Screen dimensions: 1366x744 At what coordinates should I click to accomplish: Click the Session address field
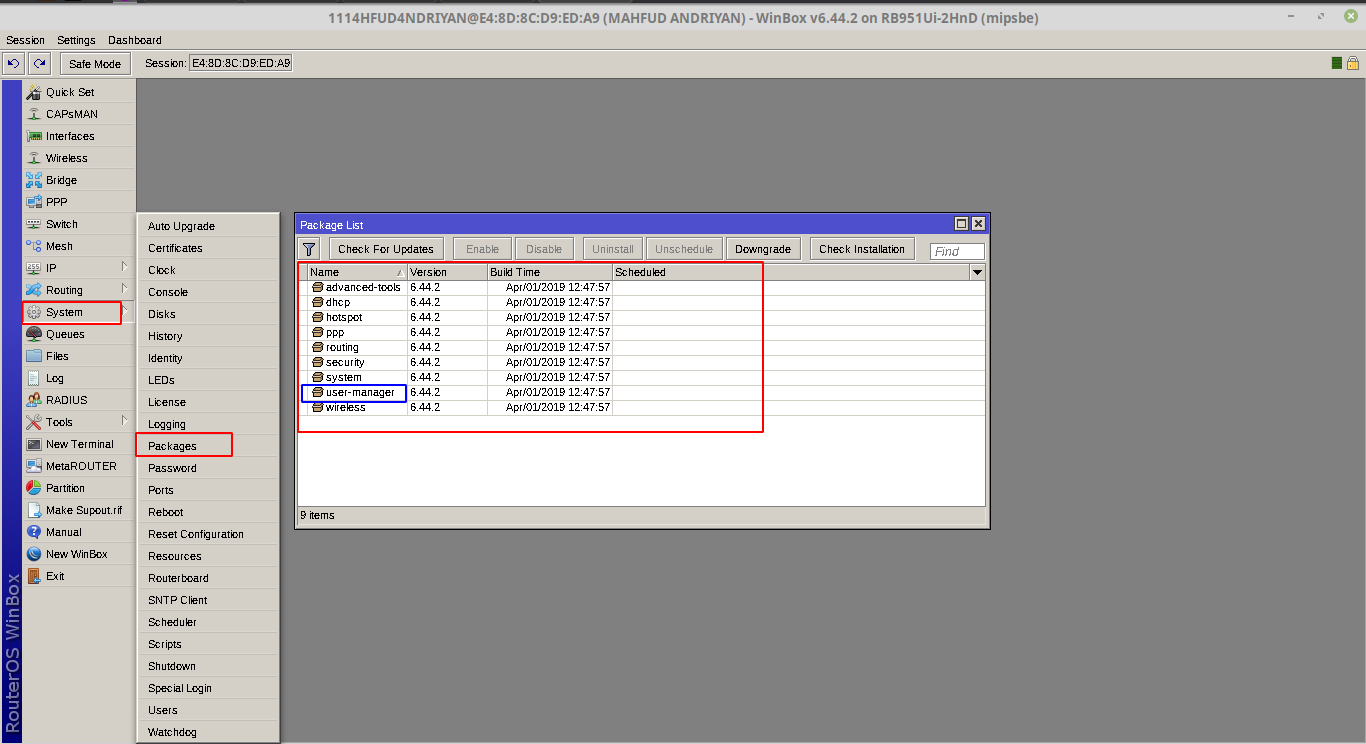(x=241, y=63)
